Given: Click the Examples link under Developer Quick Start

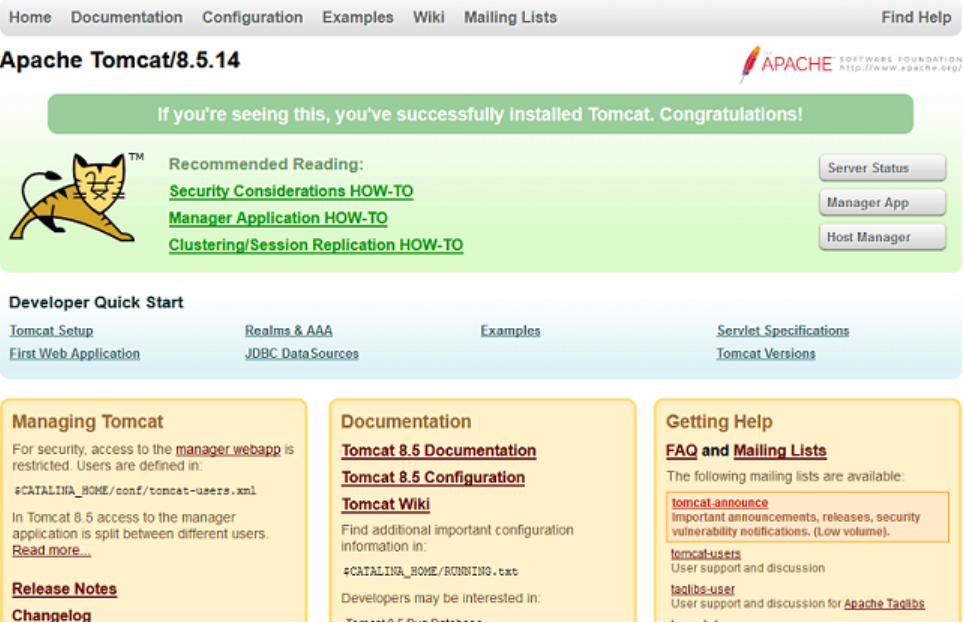Looking at the screenshot, I should click(x=510, y=331).
